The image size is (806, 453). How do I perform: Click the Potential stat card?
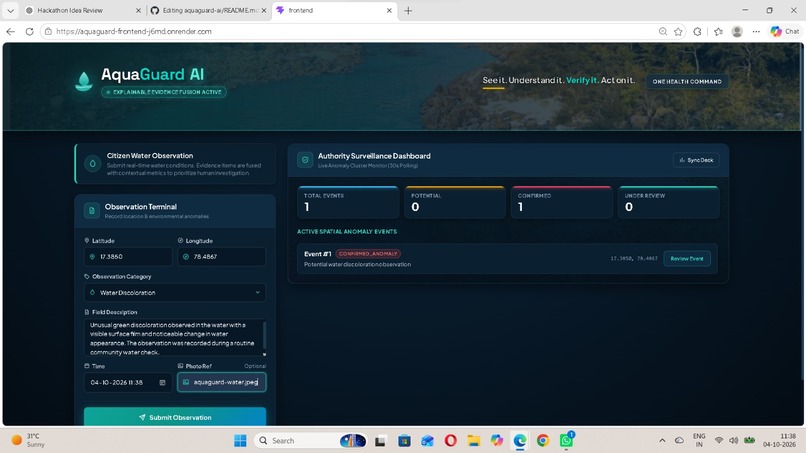(x=455, y=202)
